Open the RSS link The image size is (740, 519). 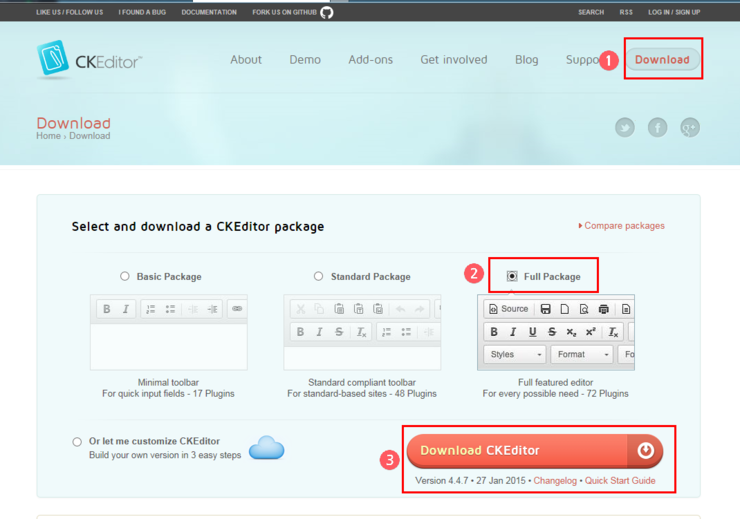[x=626, y=12]
